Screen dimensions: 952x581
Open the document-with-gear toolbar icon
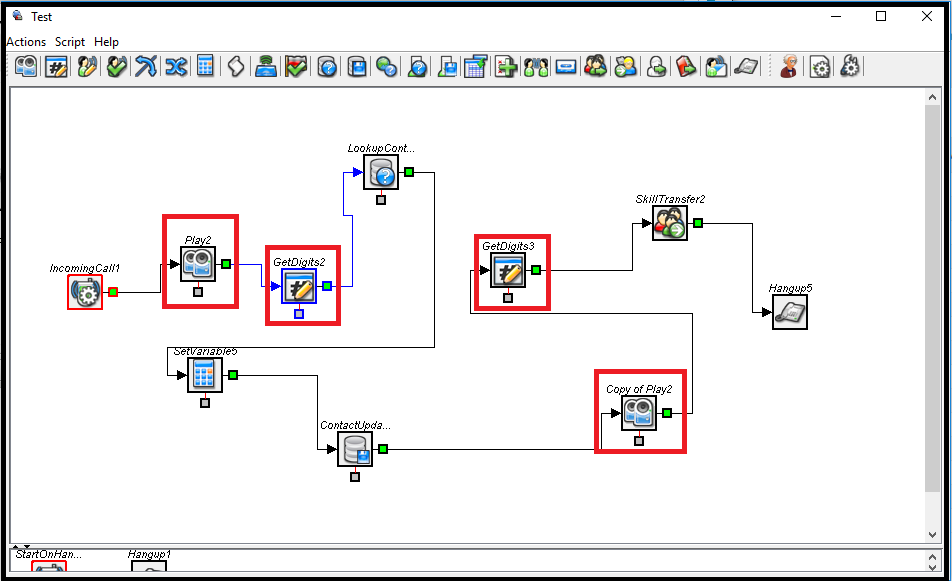[x=820, y=66]
